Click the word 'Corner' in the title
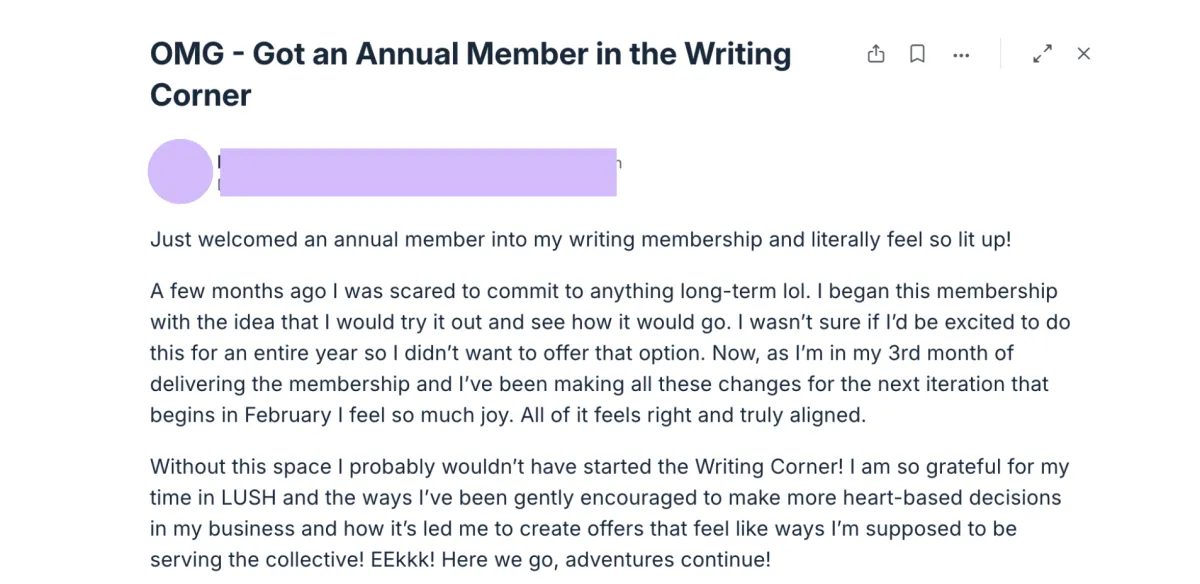The image size is (1200, 584). (200, 96)
